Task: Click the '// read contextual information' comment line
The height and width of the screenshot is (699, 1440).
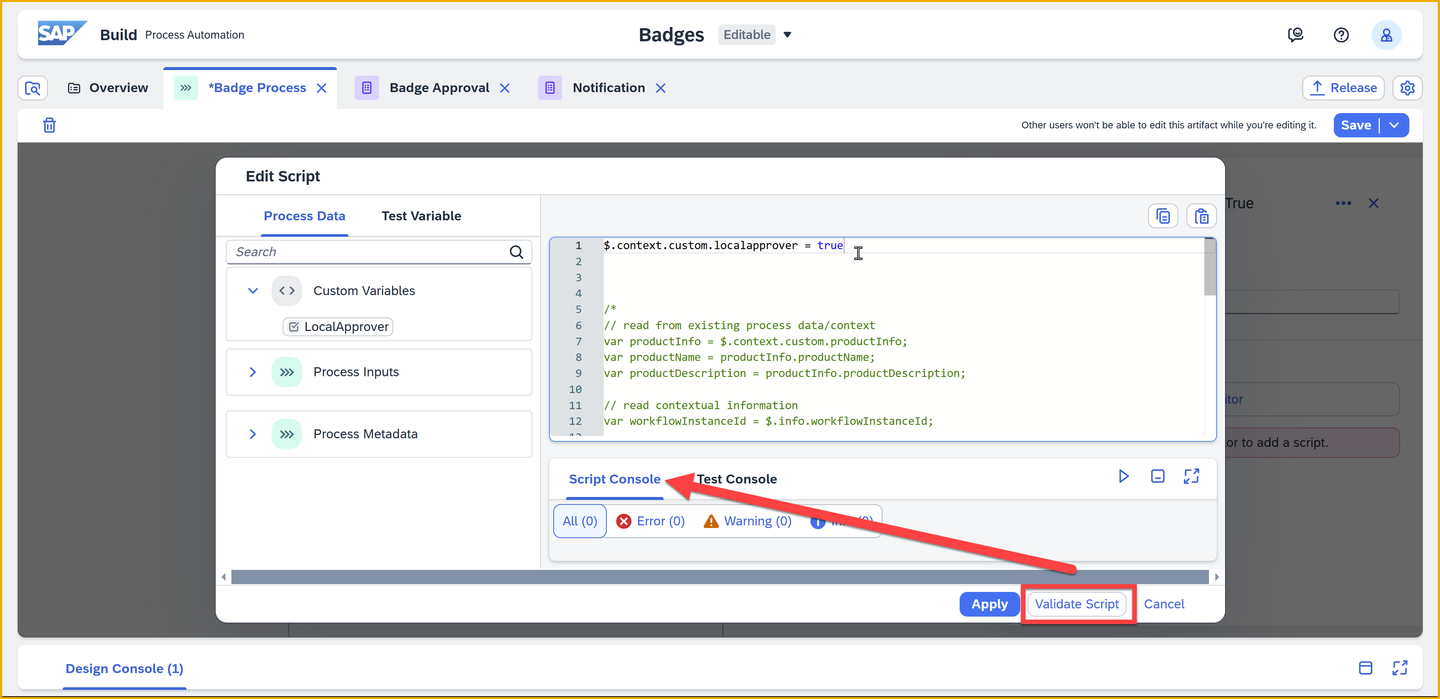Action: 700,405
